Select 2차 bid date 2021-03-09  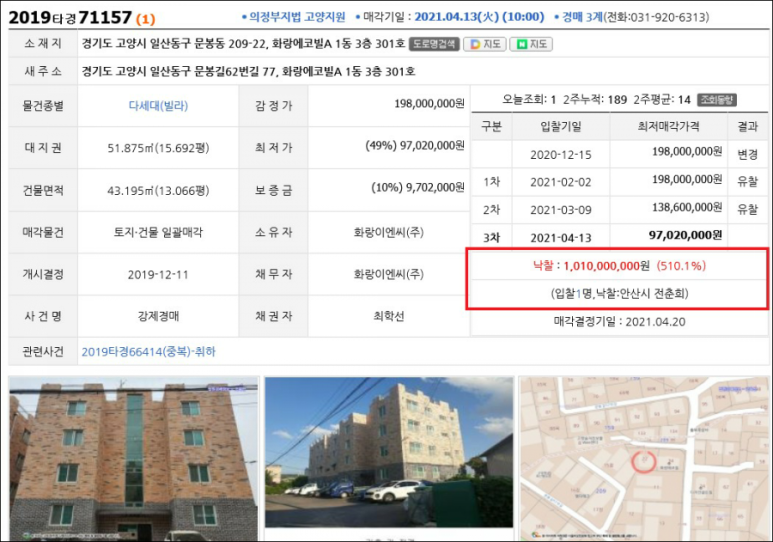coord(561,210)
